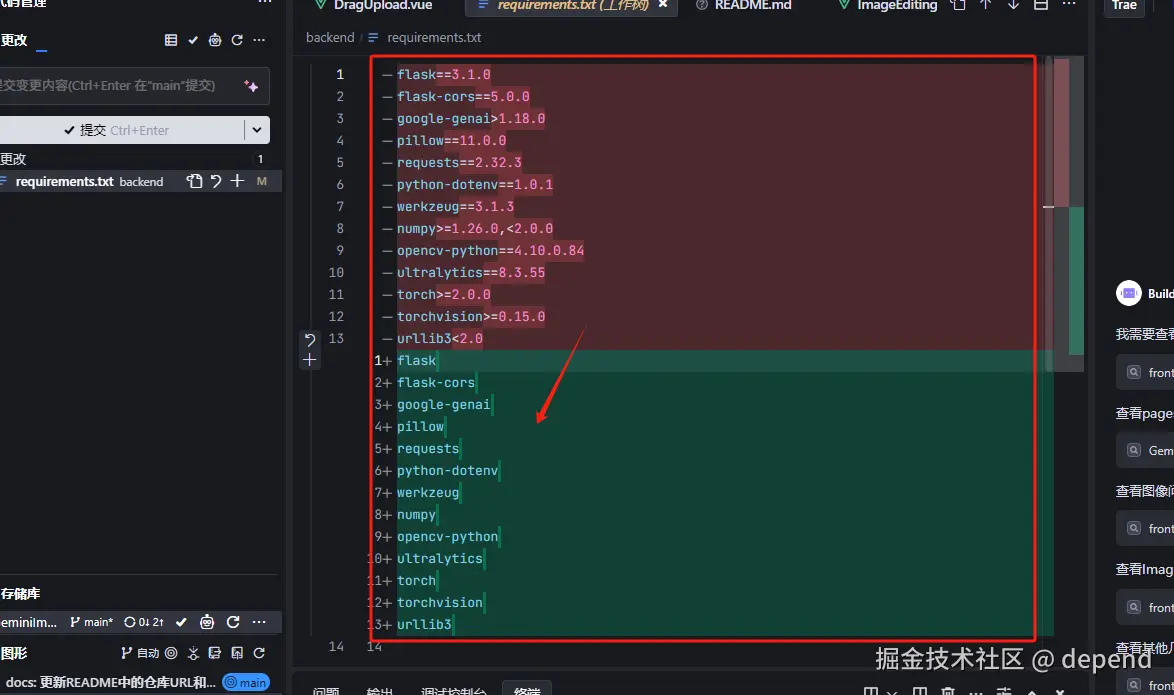Expand commit button dropdown arrow

pos(257,130)
